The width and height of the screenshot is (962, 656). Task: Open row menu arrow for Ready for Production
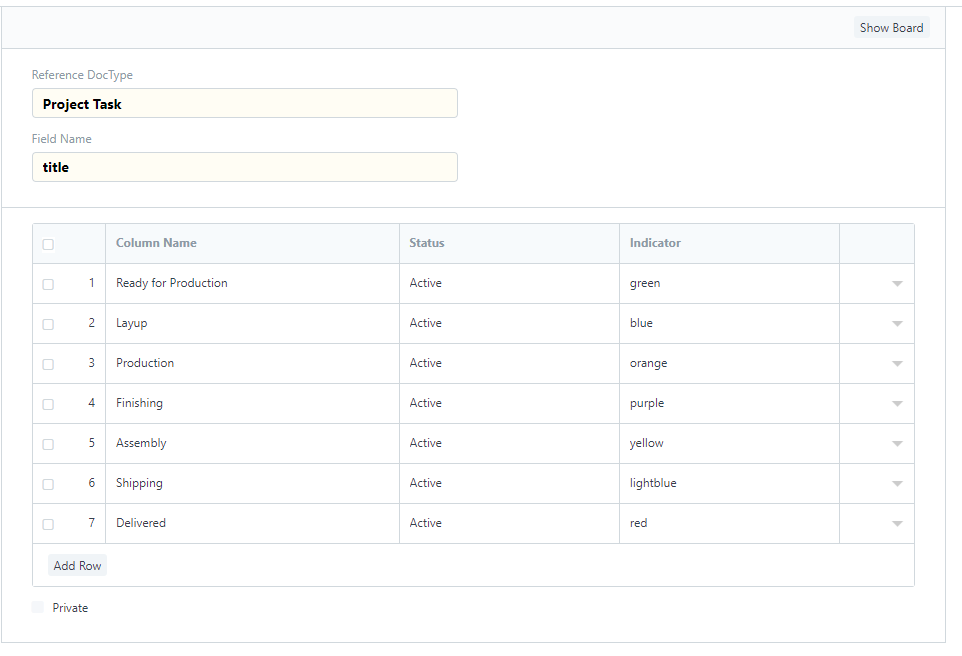point(897,284)
